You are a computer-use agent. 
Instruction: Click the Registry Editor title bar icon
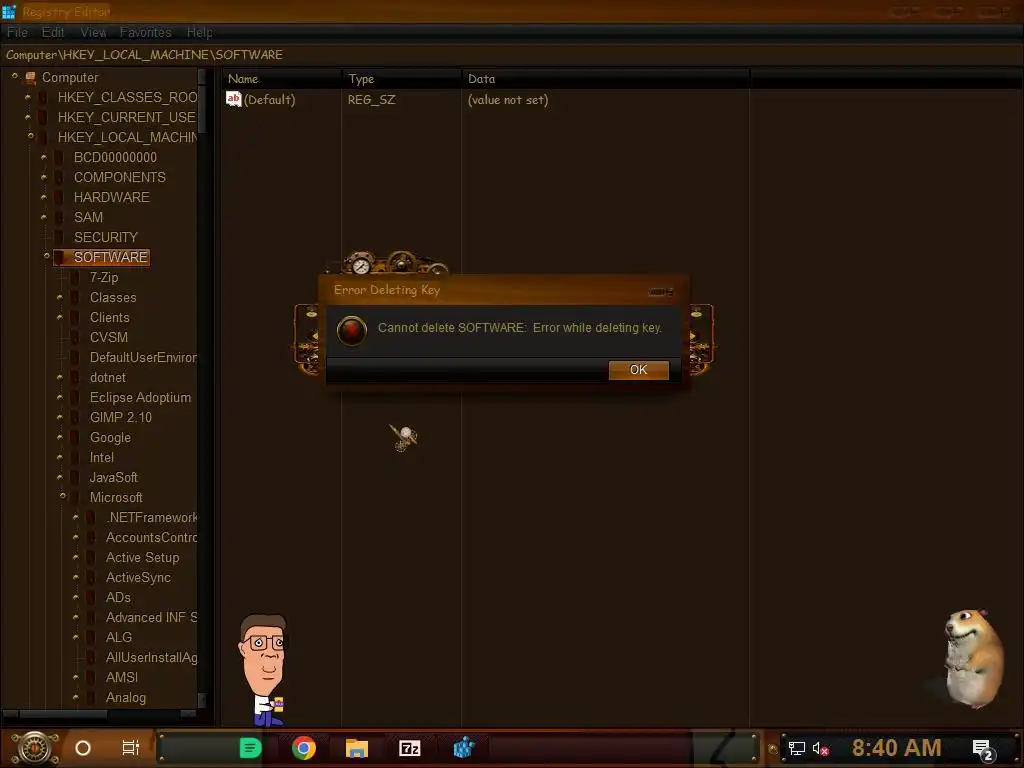(x=9, y=11)
